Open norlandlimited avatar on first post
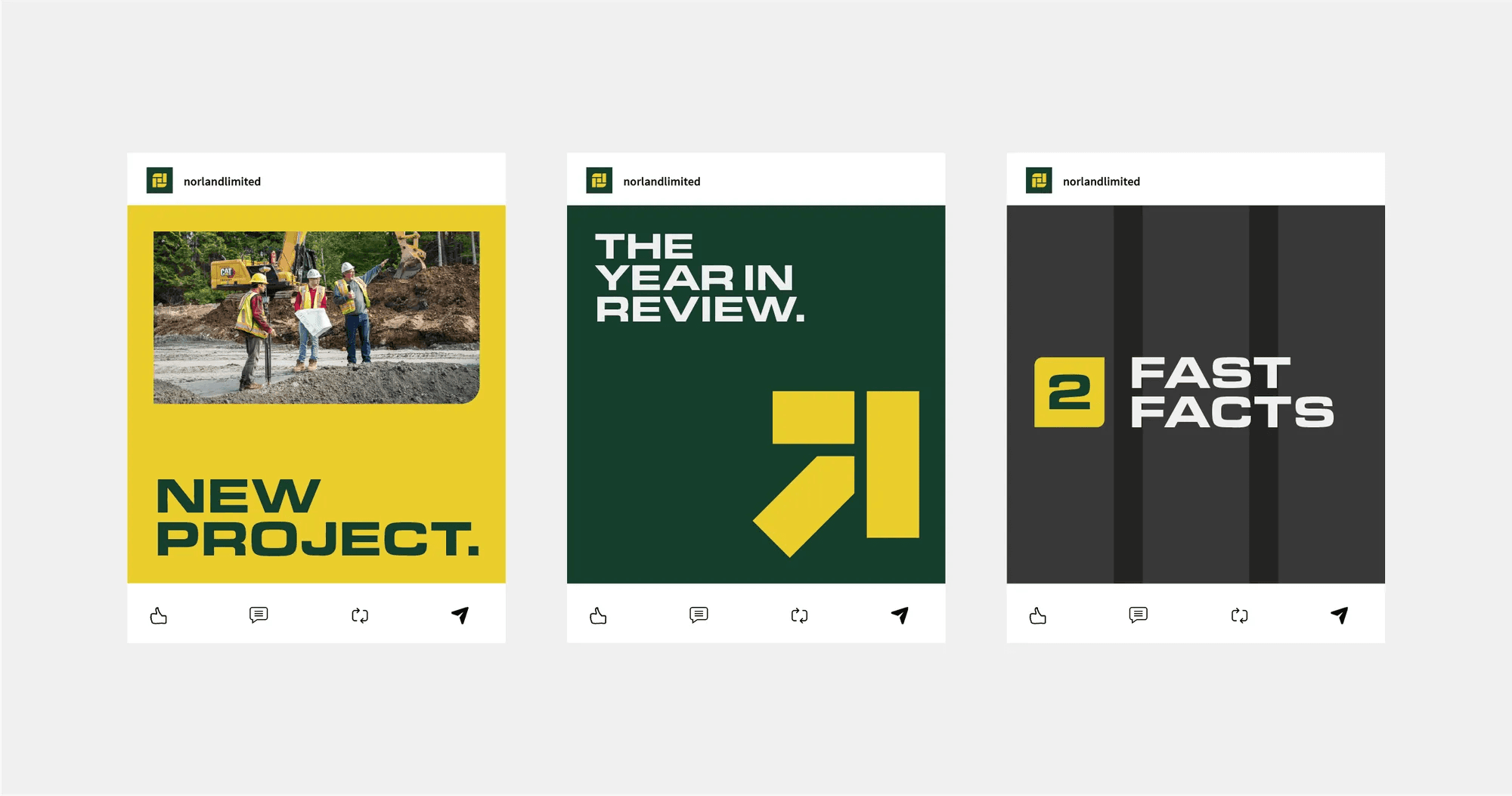 click(160, 181)
